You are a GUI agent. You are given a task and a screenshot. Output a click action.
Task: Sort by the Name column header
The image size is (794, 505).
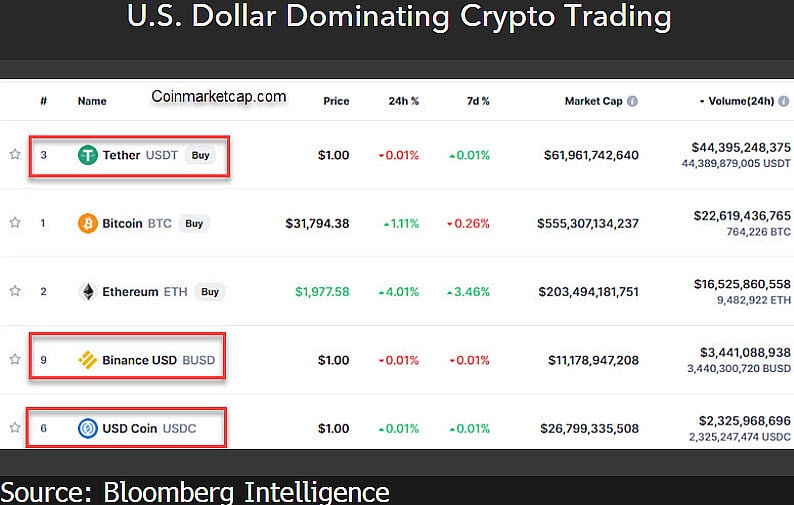(92, 101)
